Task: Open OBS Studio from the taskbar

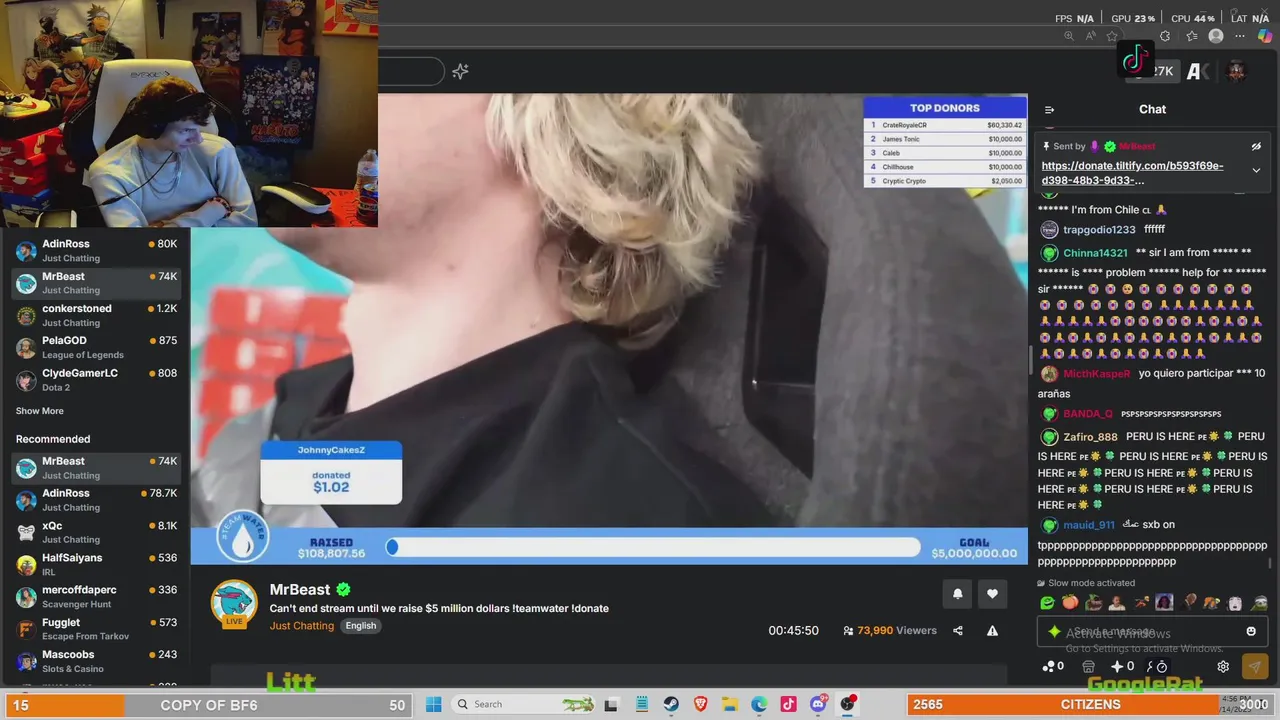Action: point(848,704)
